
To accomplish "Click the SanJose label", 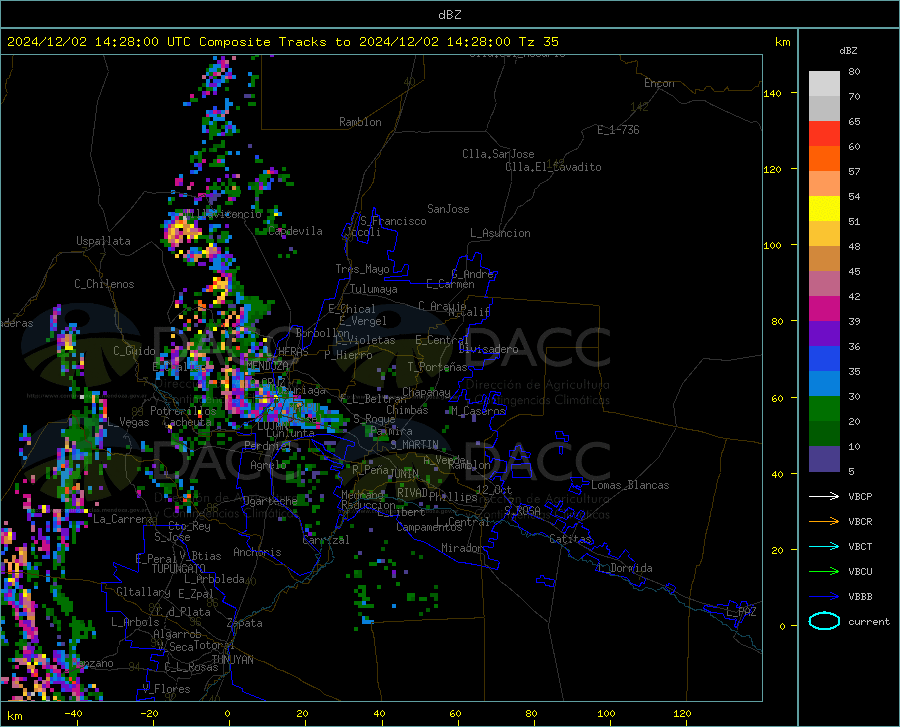I will point(448,209).
